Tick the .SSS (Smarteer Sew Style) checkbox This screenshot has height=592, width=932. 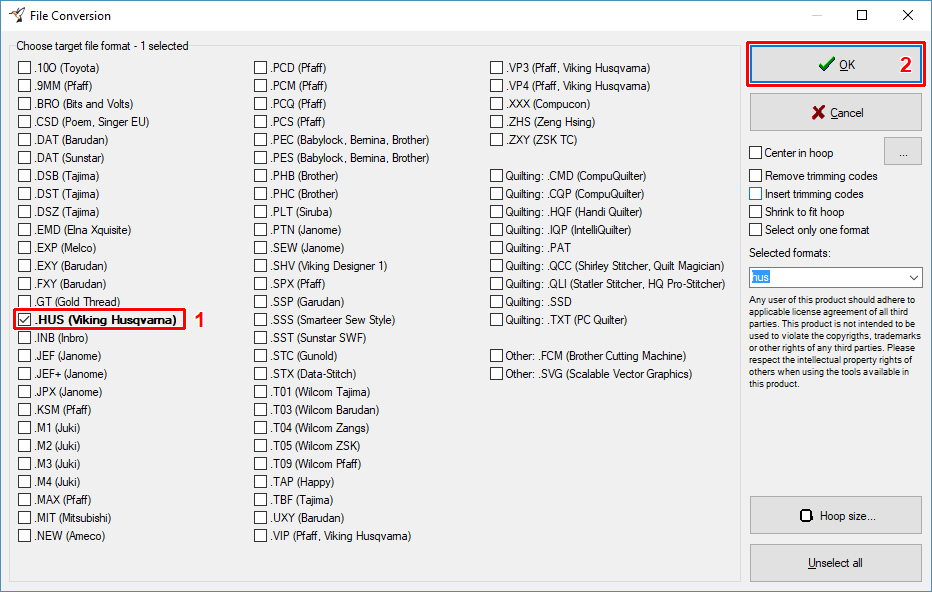[260, 320]
